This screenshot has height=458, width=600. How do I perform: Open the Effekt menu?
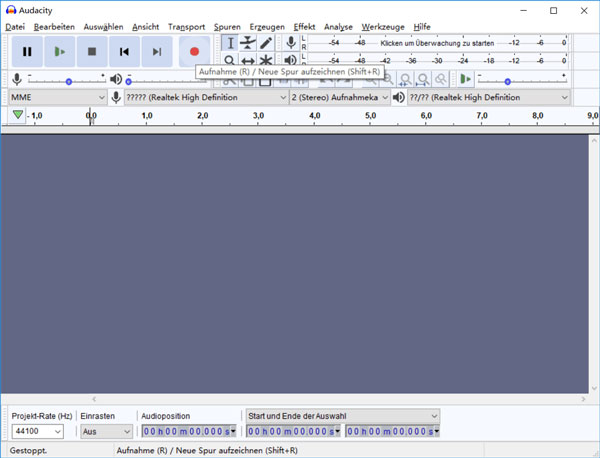[304, 27]
